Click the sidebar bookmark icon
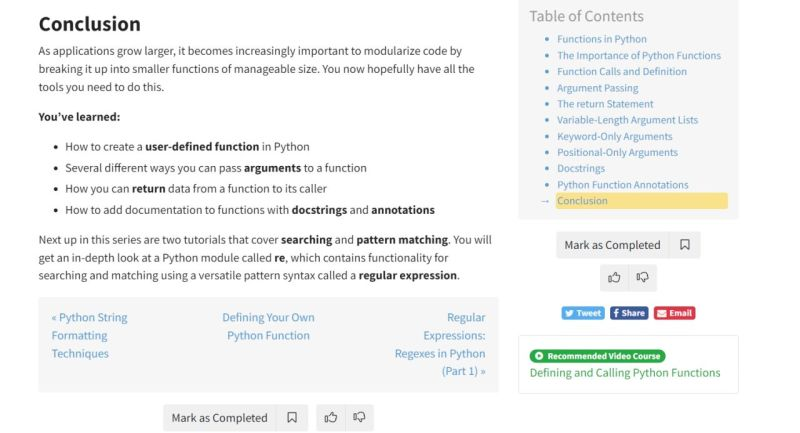The image size is (800, 433). point(685,245)
